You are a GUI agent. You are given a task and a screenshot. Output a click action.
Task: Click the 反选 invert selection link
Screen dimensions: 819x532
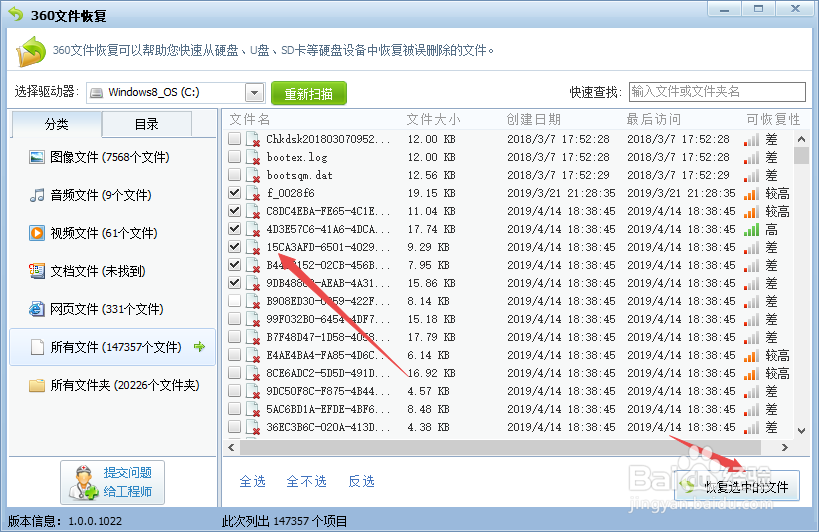pyautogui.click(x=361, y=481)
